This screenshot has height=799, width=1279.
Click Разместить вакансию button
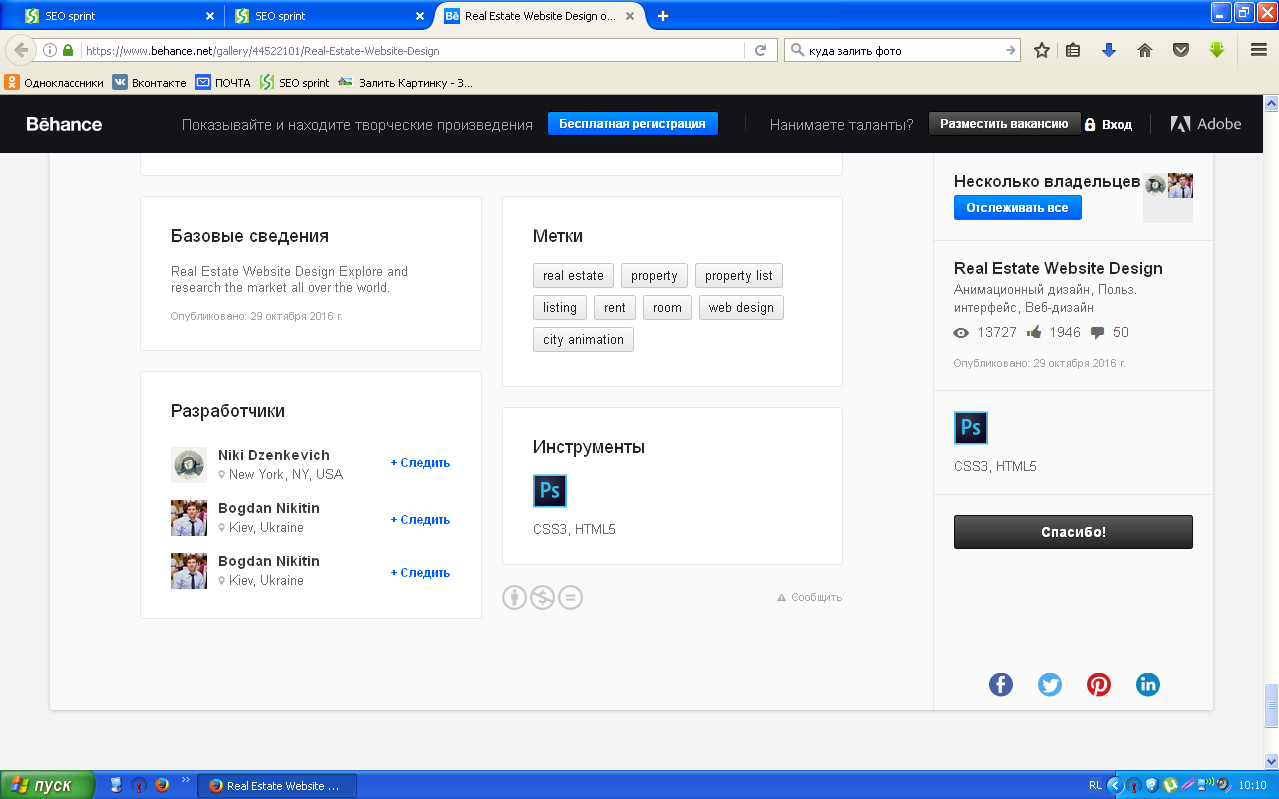[x=1005, y=124]
